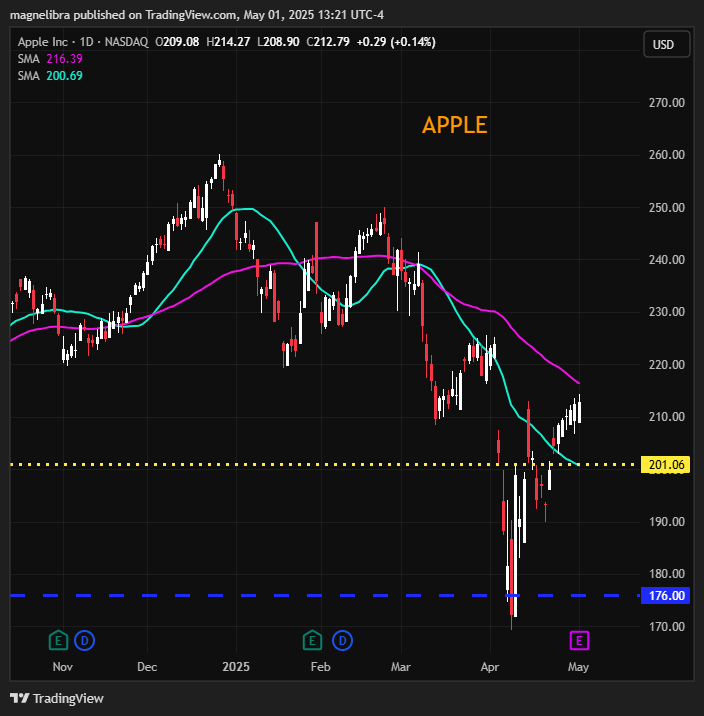
Task: Click the May time axis label
Action: point(578,667)
